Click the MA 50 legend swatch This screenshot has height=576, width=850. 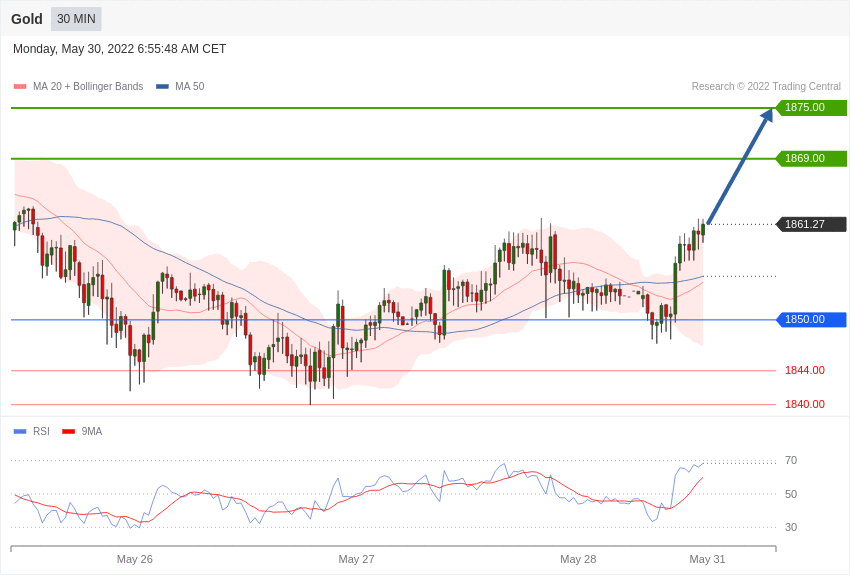click(x=162, y=87)
